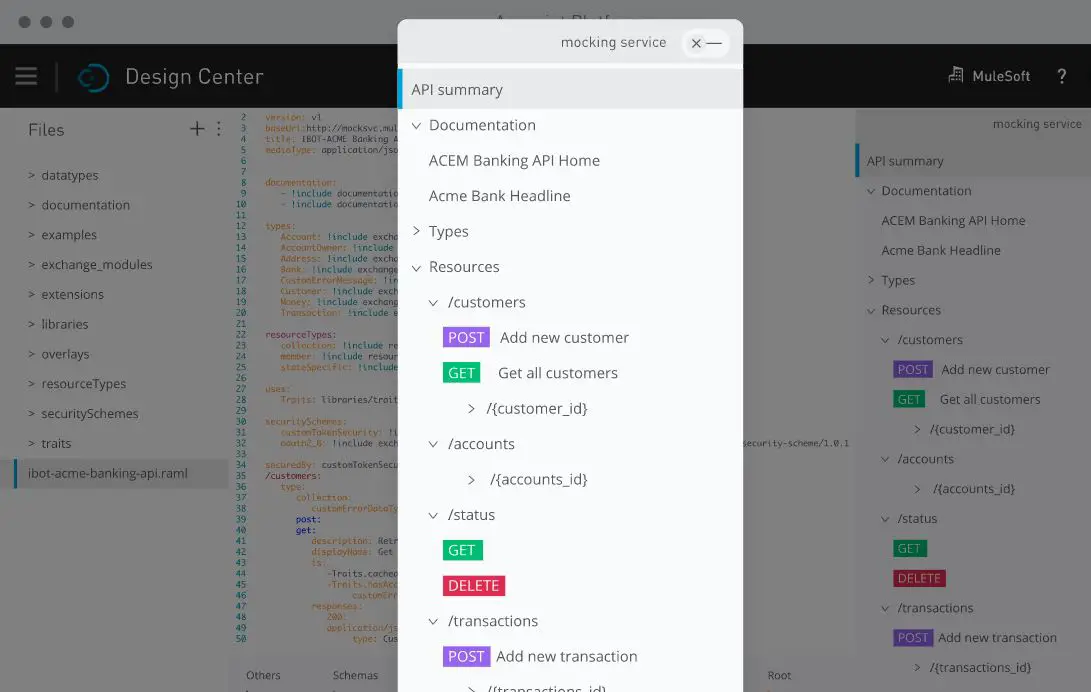Image resolution: width=1091 pixels, height=692 pixels.
Task: Expand /{customer_id} in the popup
Action: [x=471, y=408]
